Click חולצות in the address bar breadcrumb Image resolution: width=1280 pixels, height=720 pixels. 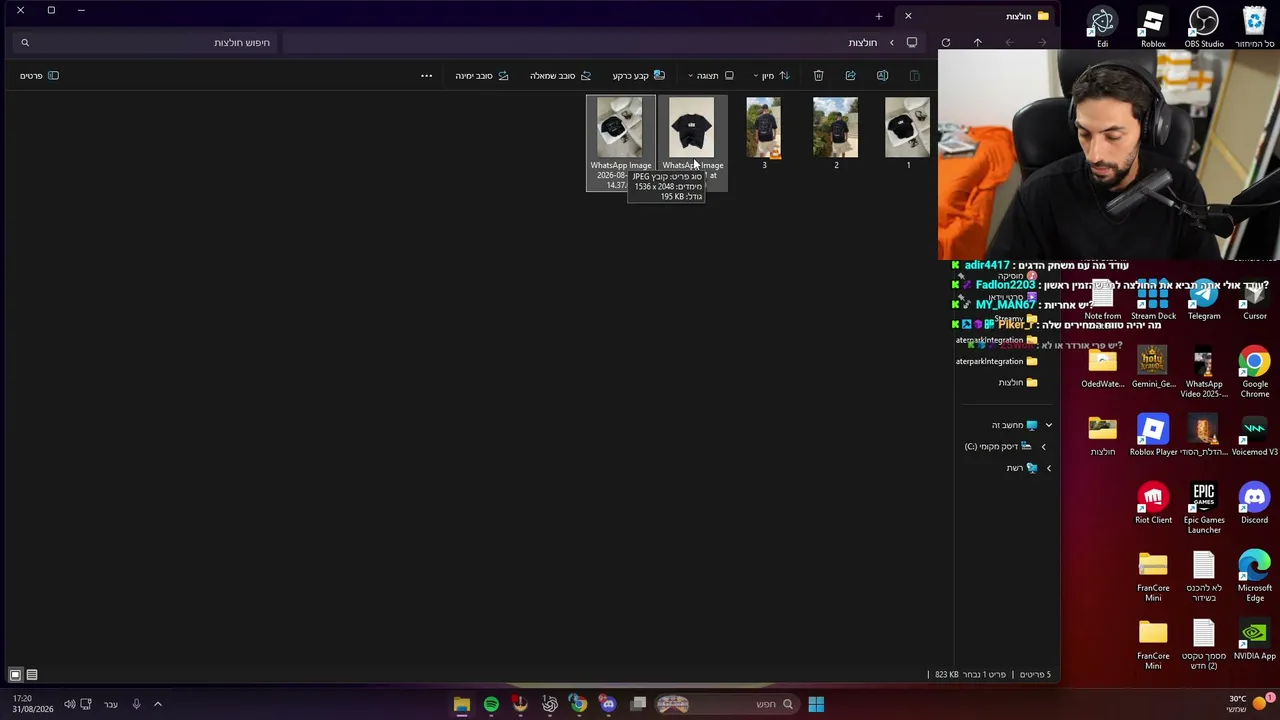tap(862, 43)
